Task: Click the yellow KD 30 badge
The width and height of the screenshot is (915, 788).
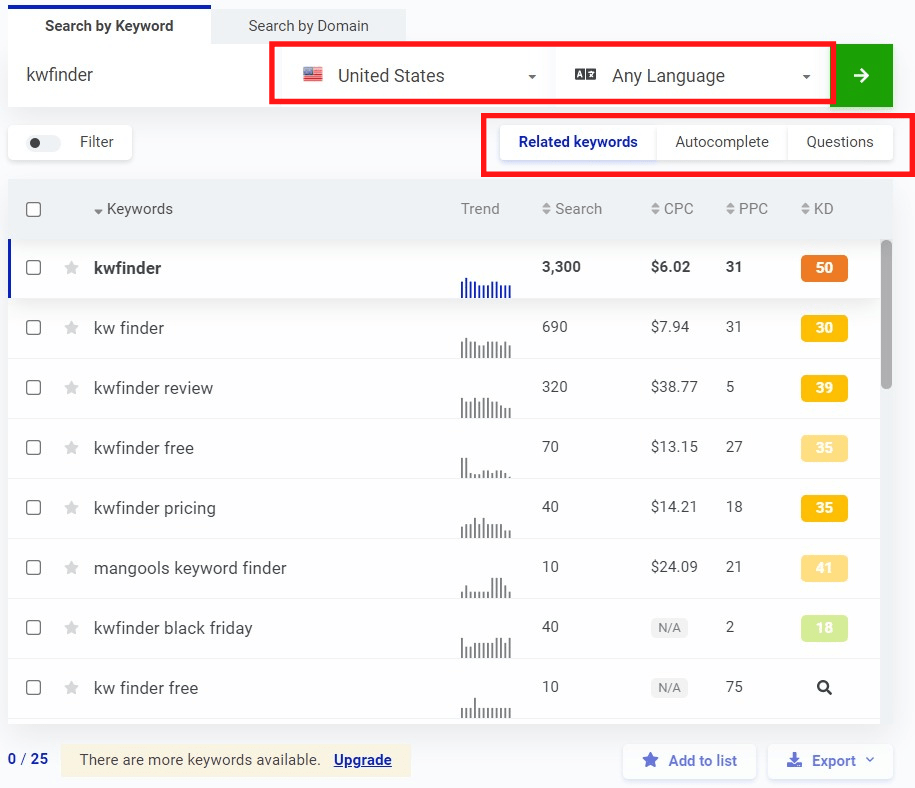Action: click(x=824, y=328)
